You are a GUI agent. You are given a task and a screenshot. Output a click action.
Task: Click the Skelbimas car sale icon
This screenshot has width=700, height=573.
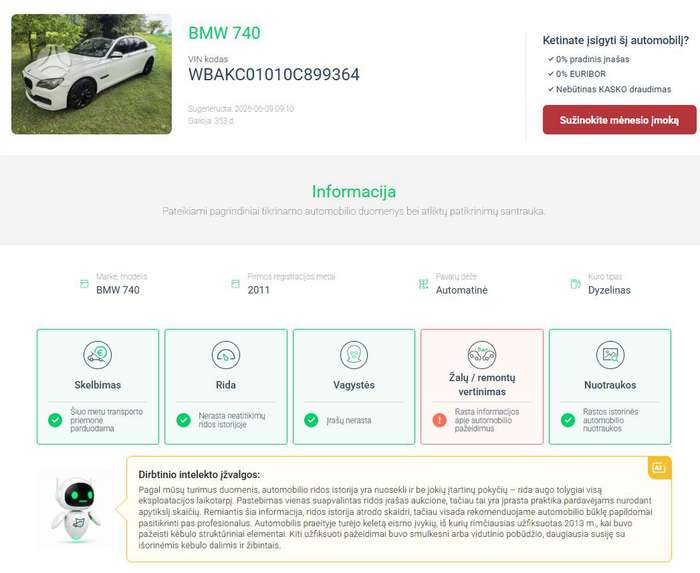point(97,355)
